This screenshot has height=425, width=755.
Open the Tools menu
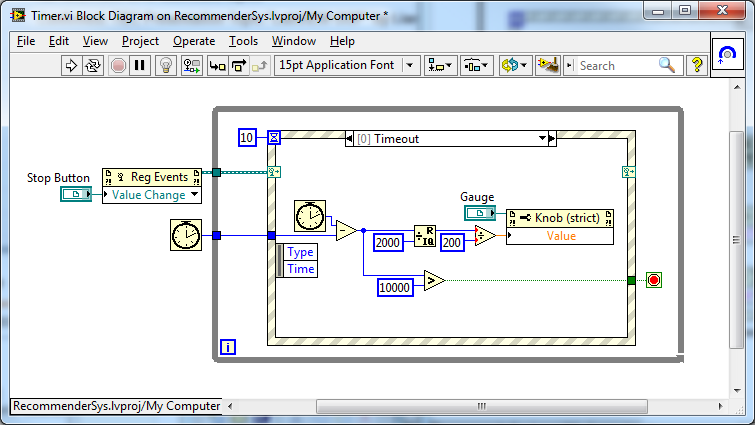[x=243, y=41]
